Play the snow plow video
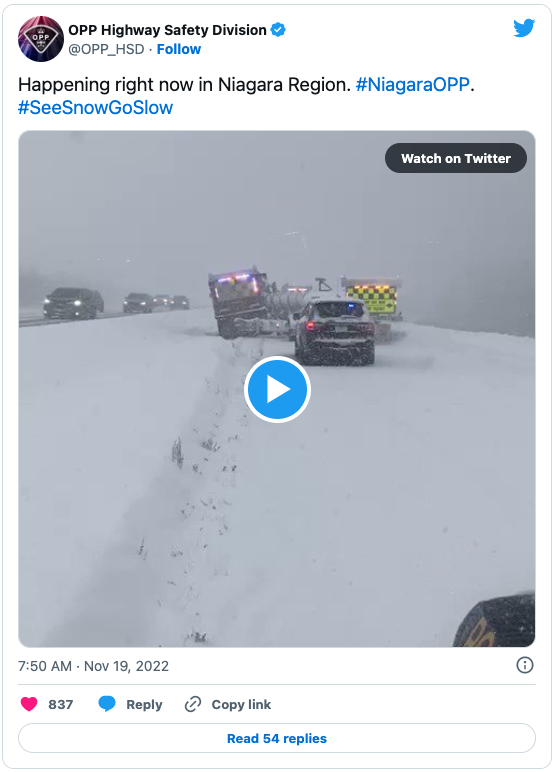The width and height of the screenshot is (555, 772). point(277,389)
